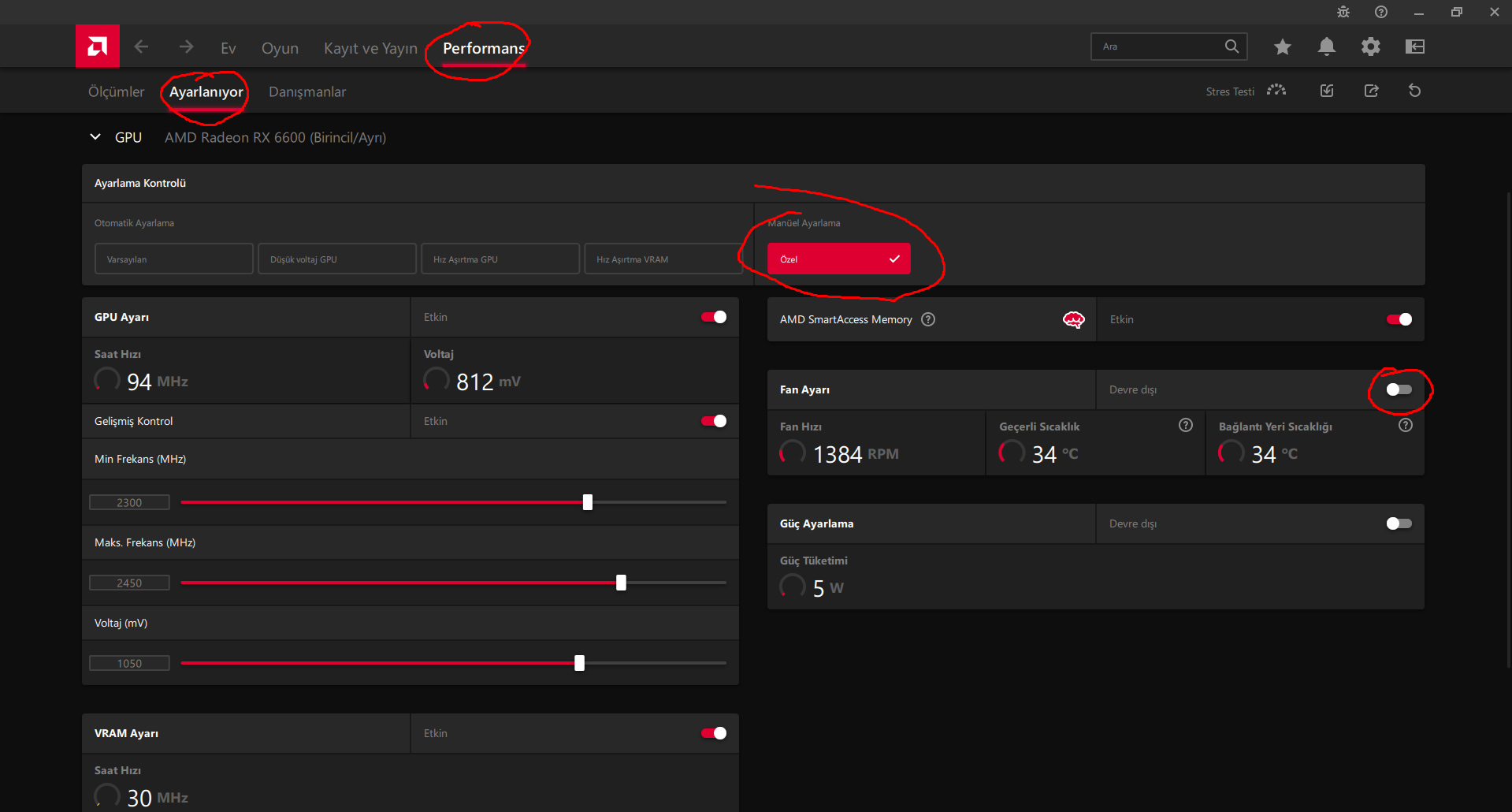Viewport: 1512px width, 812px height.
Task: Toggle the sidebar panel icon
Action: click(1415, 47)
